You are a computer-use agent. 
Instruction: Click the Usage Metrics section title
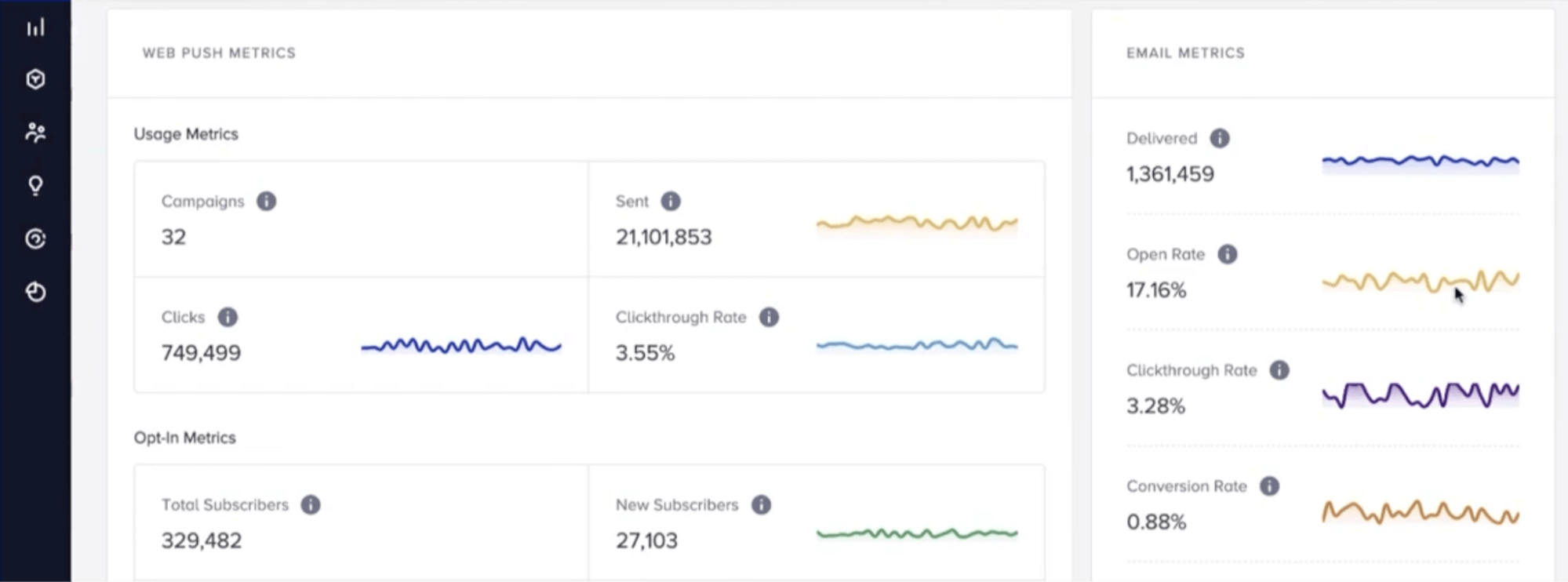[x=186, y=134]
